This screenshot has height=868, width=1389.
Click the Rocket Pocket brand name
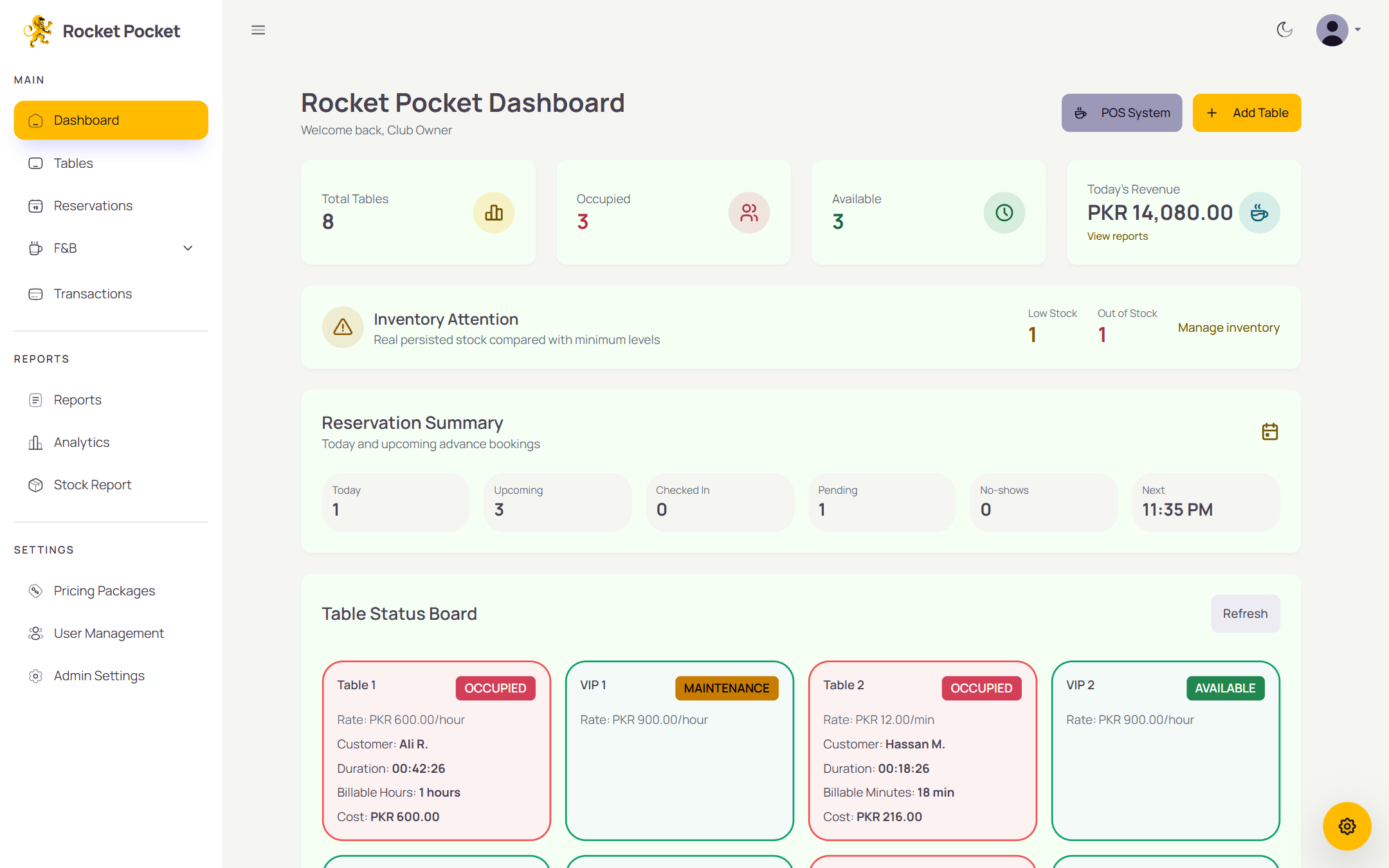click(x=122, y=31)
